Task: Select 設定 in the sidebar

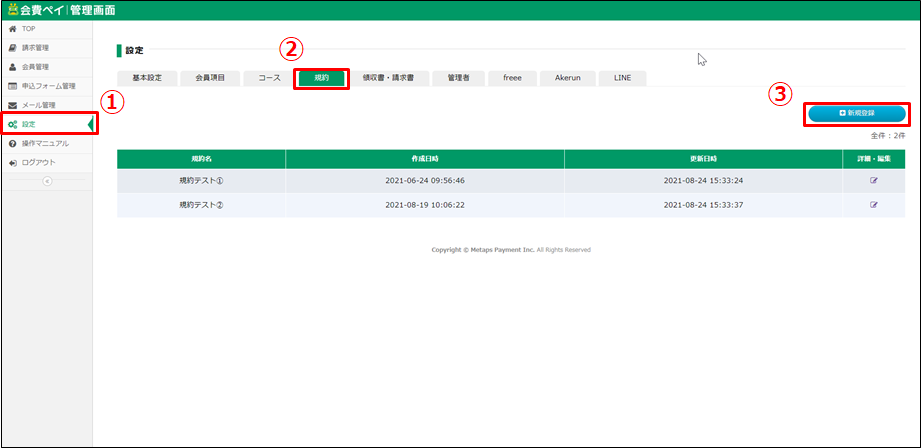Action: click(30, 124)
